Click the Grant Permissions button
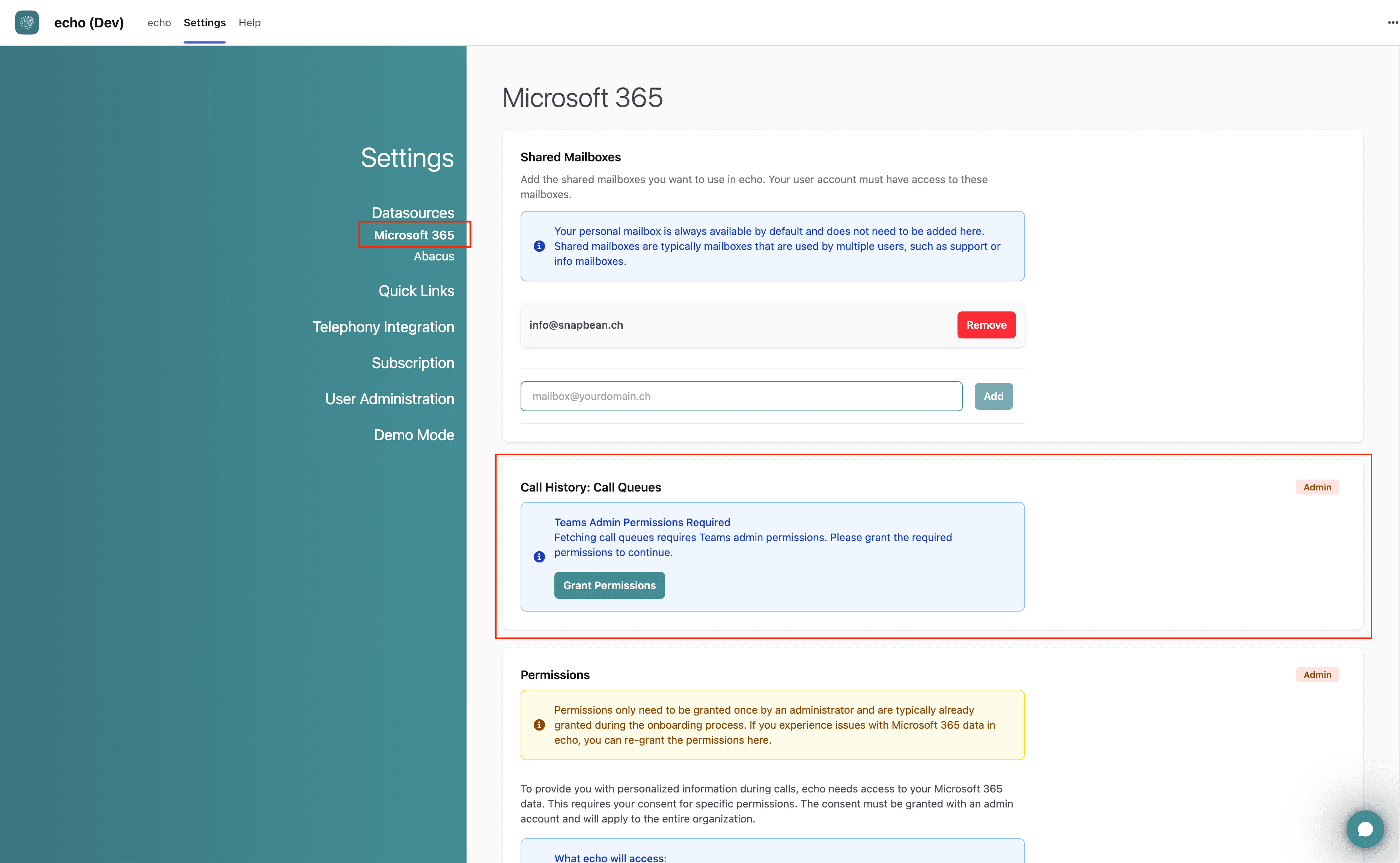Image resolution: width=1400 pixels, height=863 pixels. coord(609,585)
